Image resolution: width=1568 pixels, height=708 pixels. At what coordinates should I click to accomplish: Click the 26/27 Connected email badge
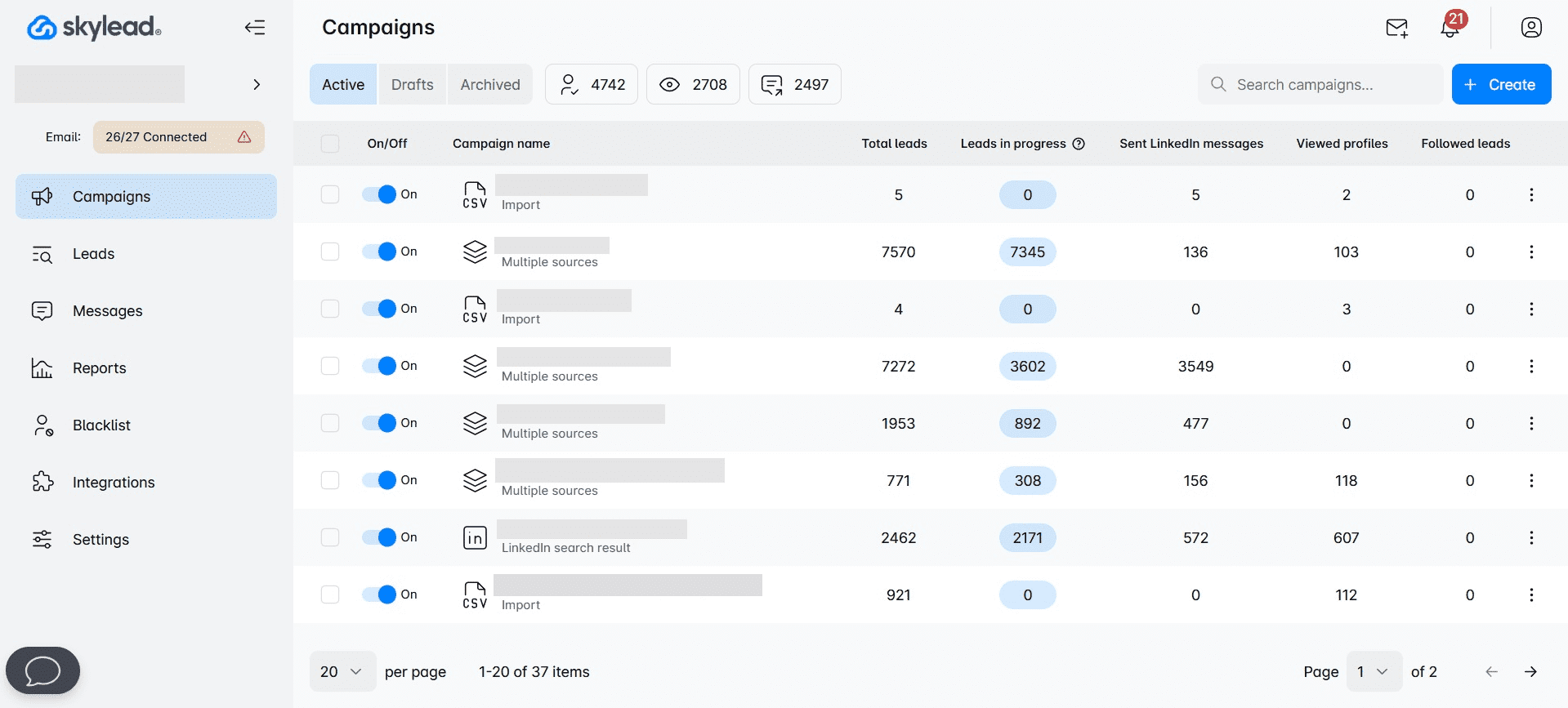click(x=178, y=137)
